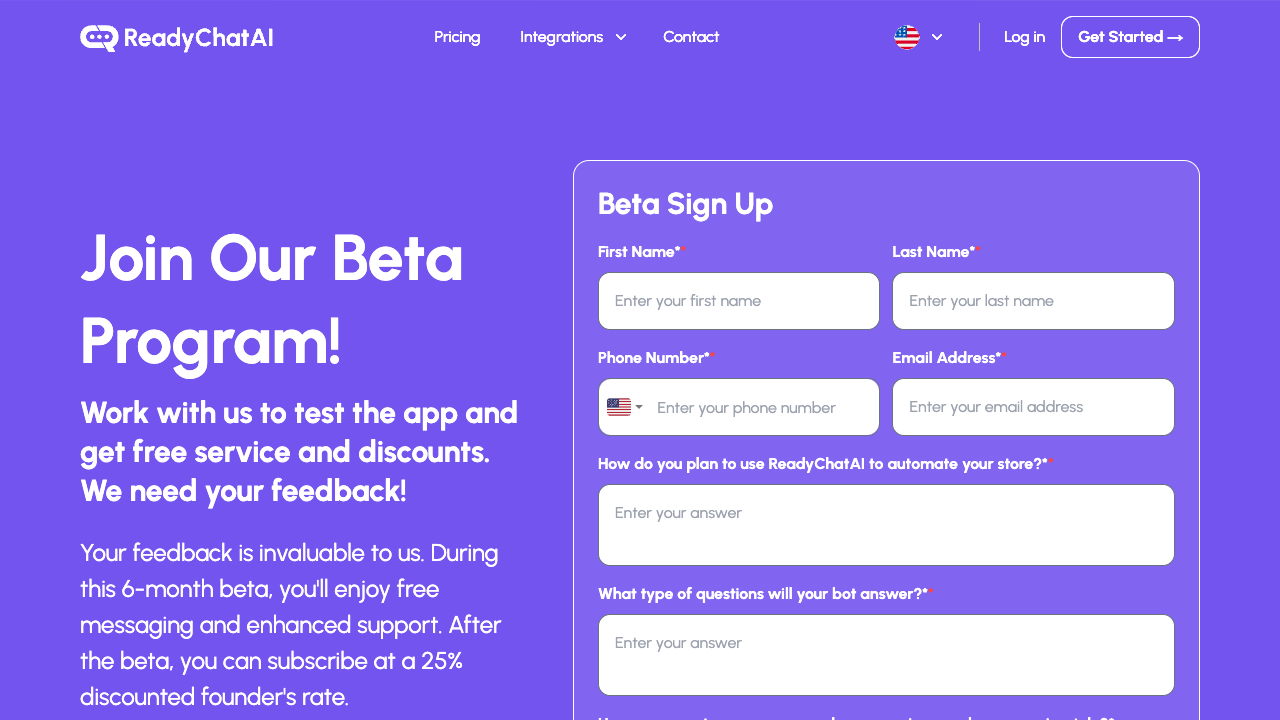Click the Email Address input field
The image size is (1280, 720).
pos(1033,407)
